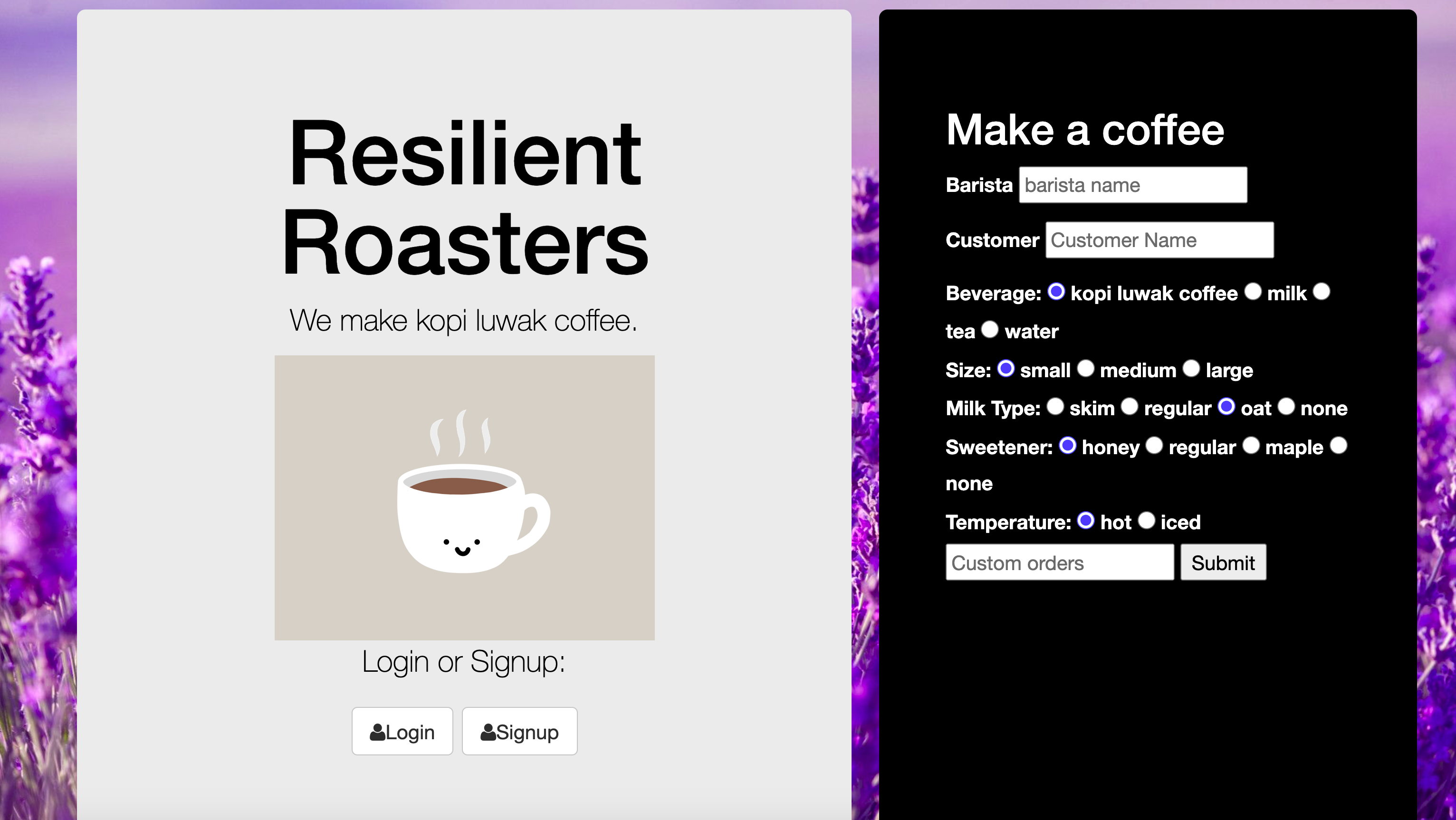Click the user icon on Login button

click(377, 732)
